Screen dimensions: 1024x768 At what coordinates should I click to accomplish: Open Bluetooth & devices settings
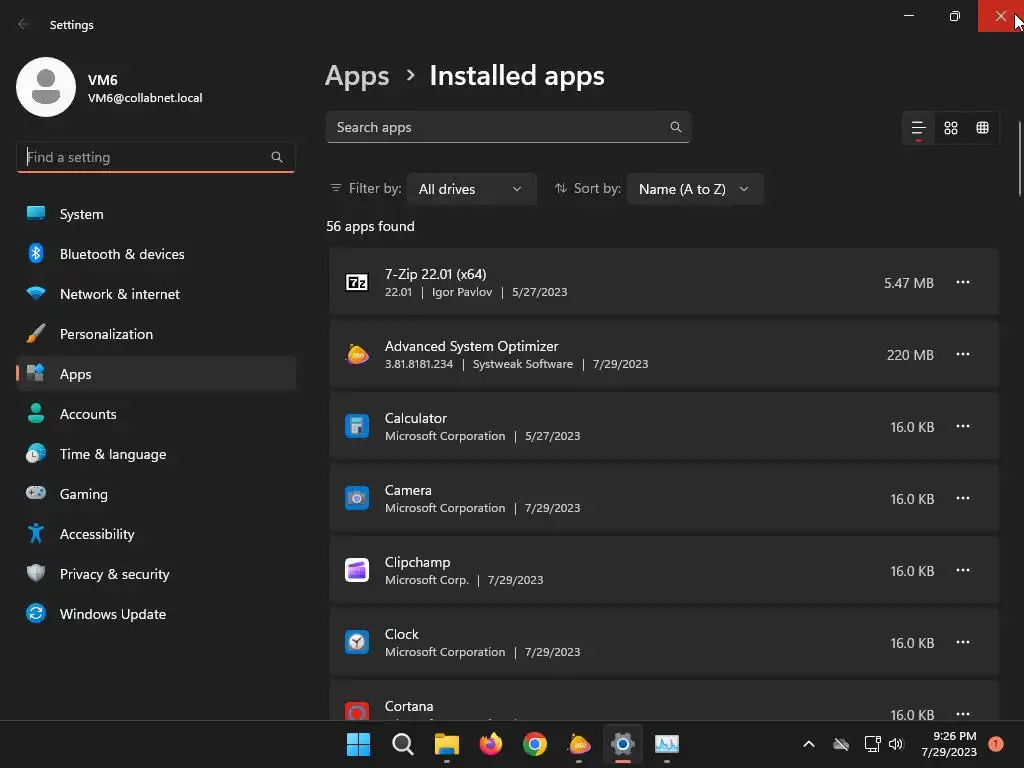122,254
